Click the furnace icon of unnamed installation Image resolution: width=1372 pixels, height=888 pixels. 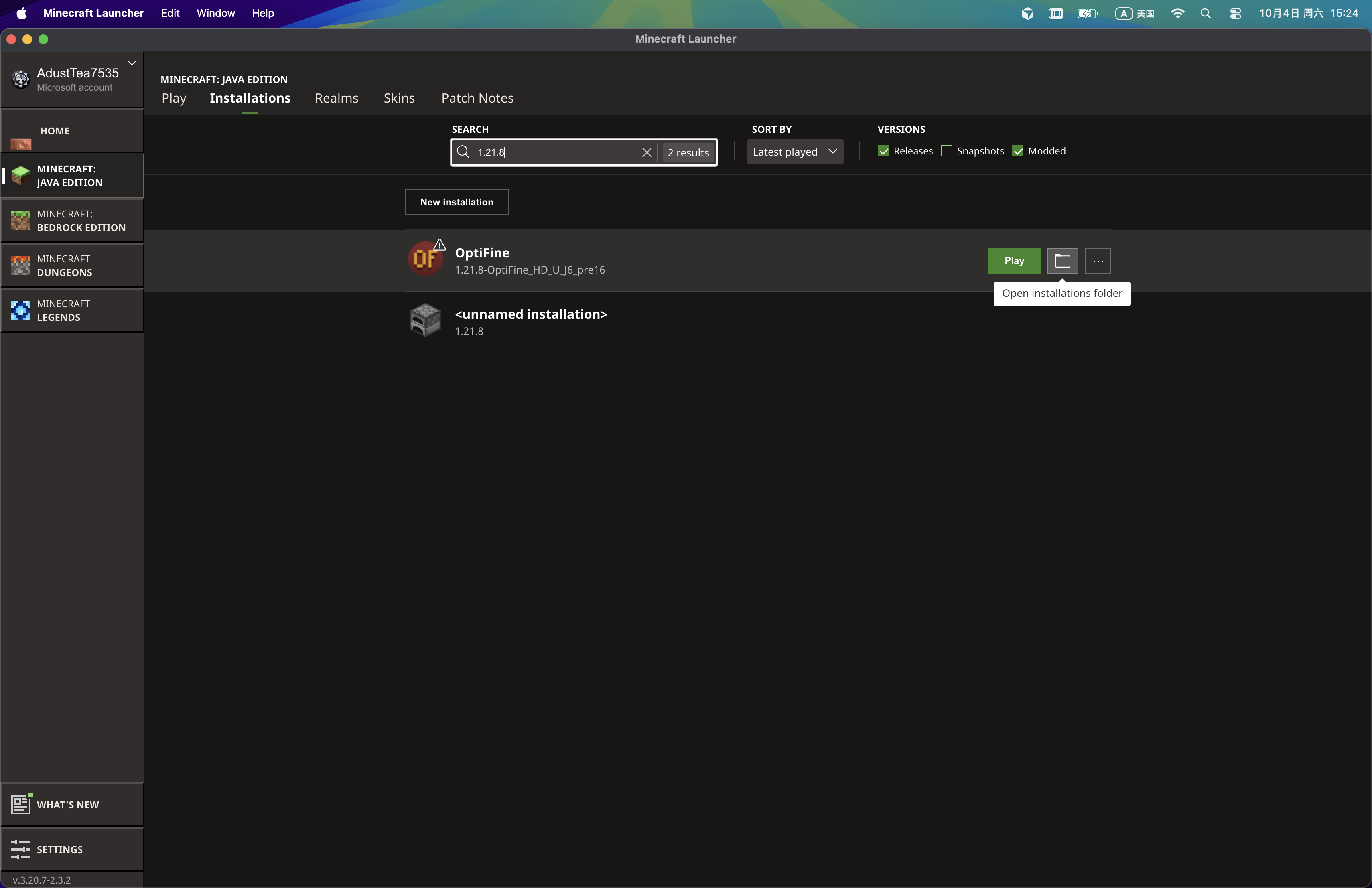[x=425, y=320]
